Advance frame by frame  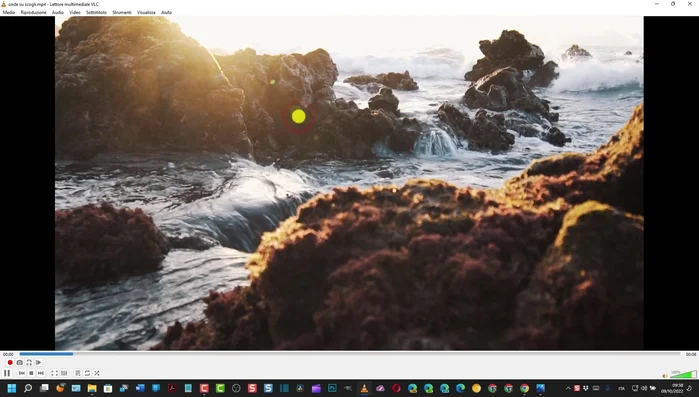pyautogui.click(x=39, y=363)
